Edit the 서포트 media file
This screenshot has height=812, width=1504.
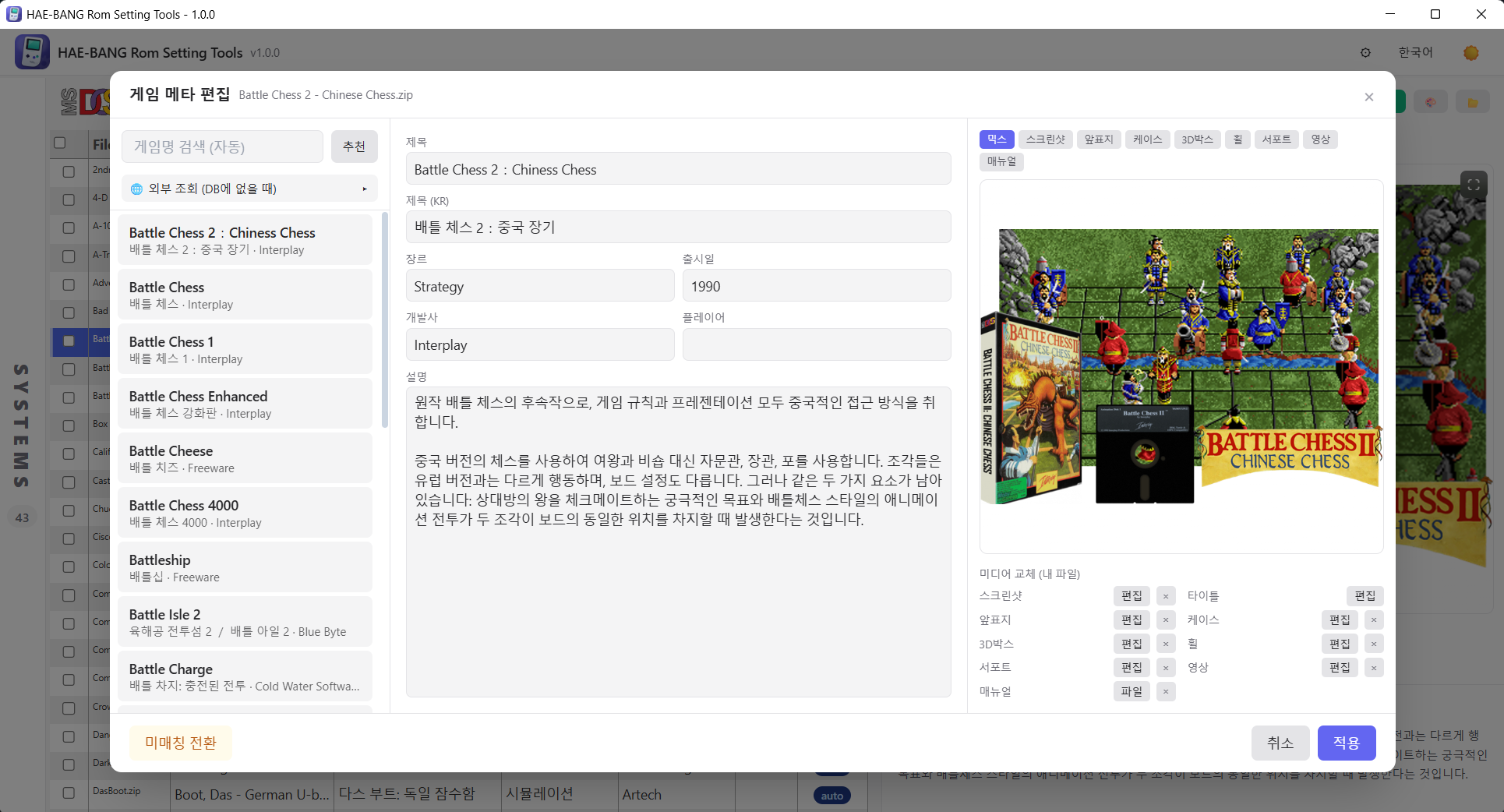[1132, 668]
